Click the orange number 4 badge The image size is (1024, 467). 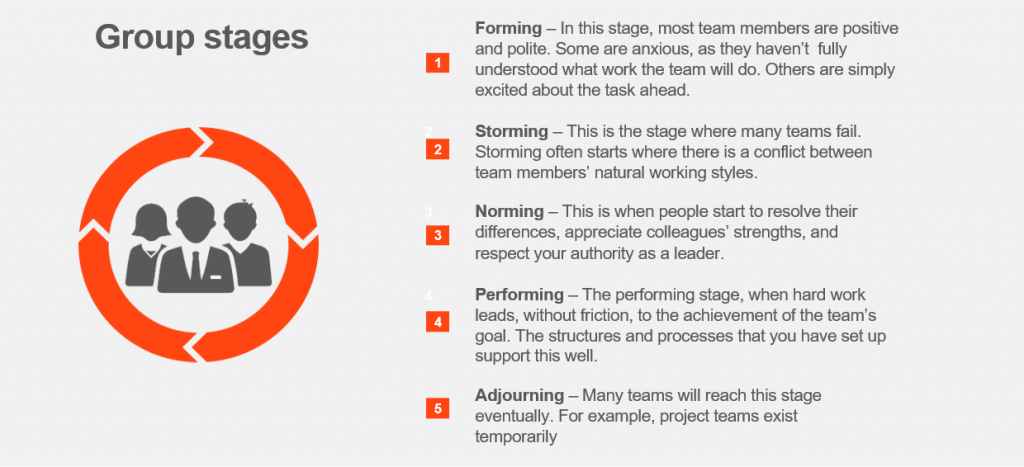438,322
